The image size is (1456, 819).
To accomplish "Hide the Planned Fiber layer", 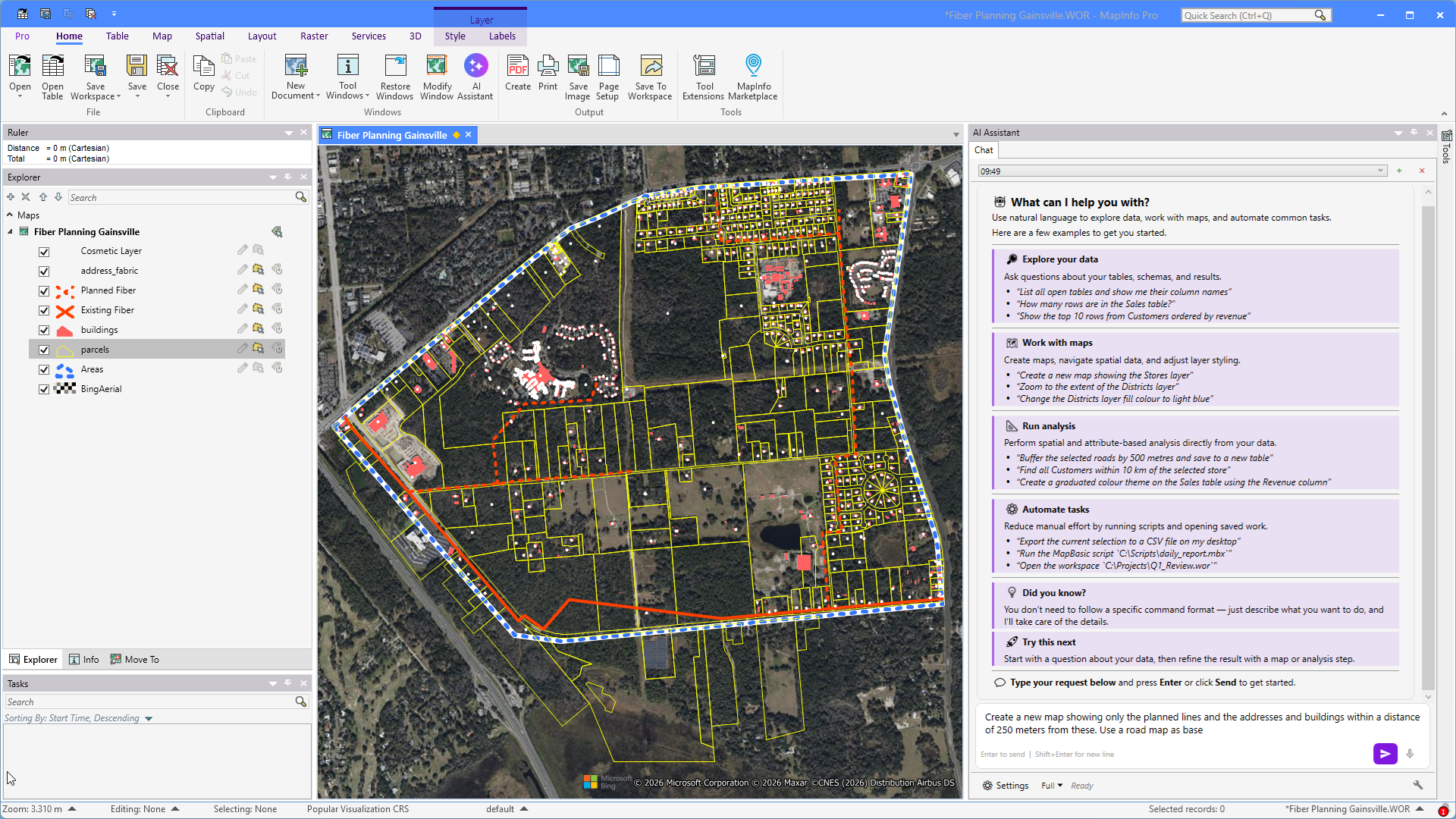I will click(x=44, y=290).
